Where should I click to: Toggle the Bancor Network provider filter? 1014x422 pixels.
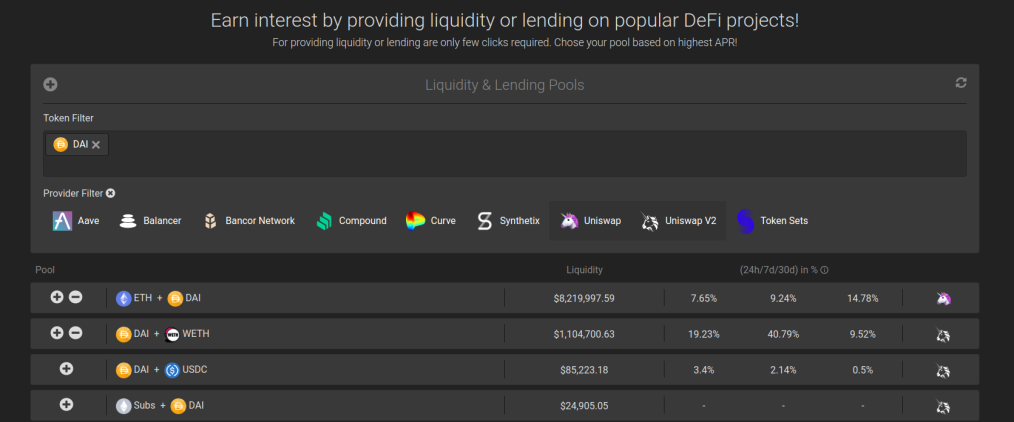click(249, 221)
